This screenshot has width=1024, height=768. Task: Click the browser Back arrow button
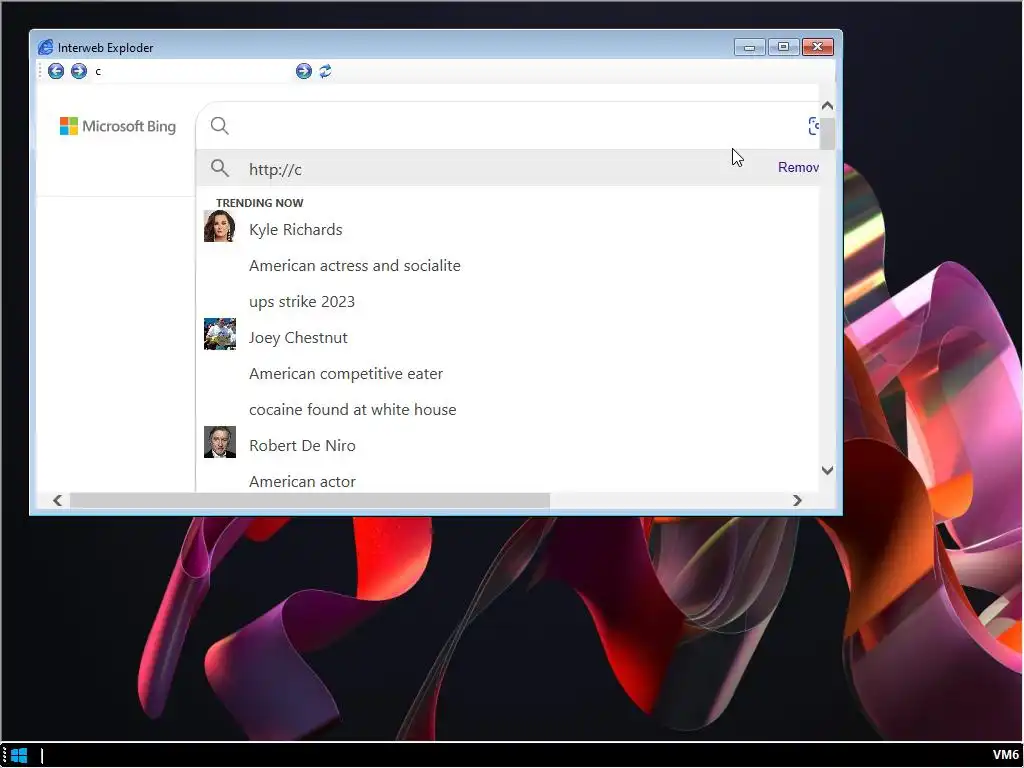coord(56,71)
